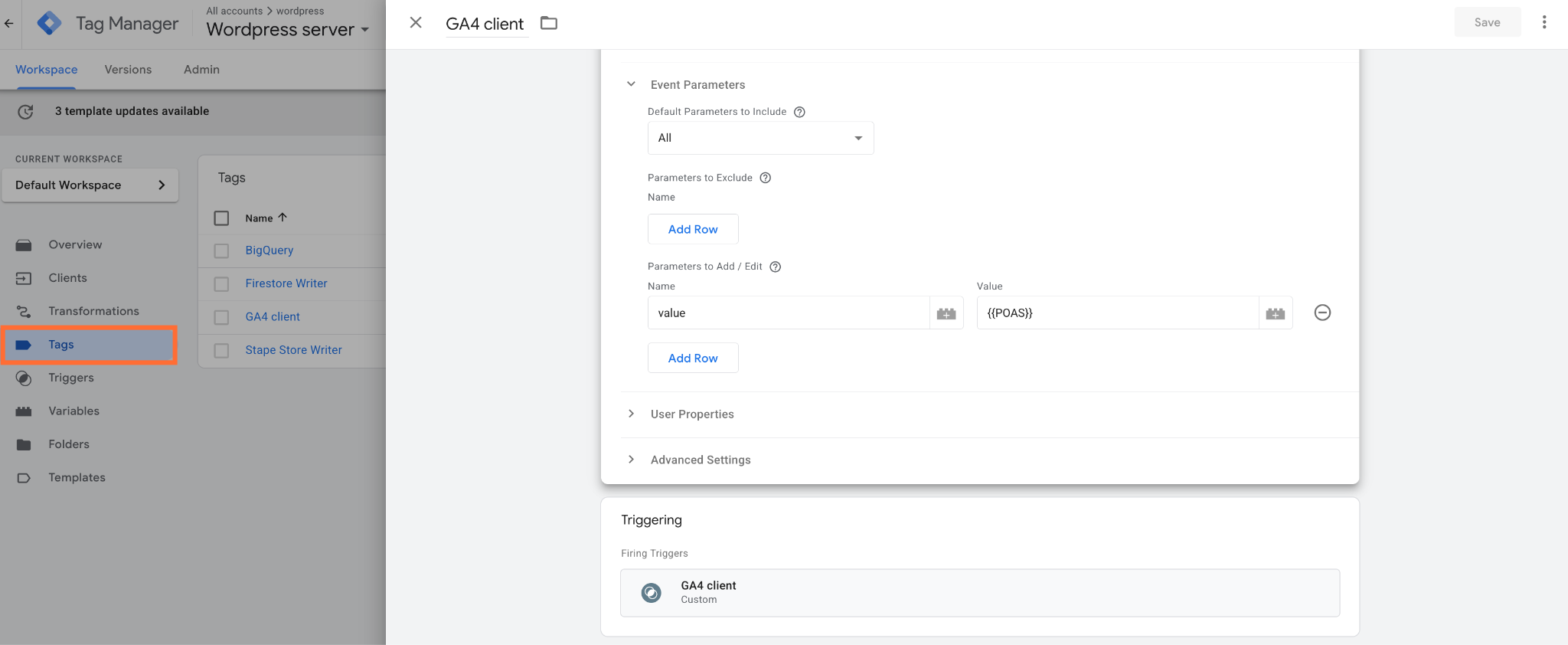Open the Wordpress server container dropdown
Viewport: 1568px width, 645px height.
click(288, 30)
